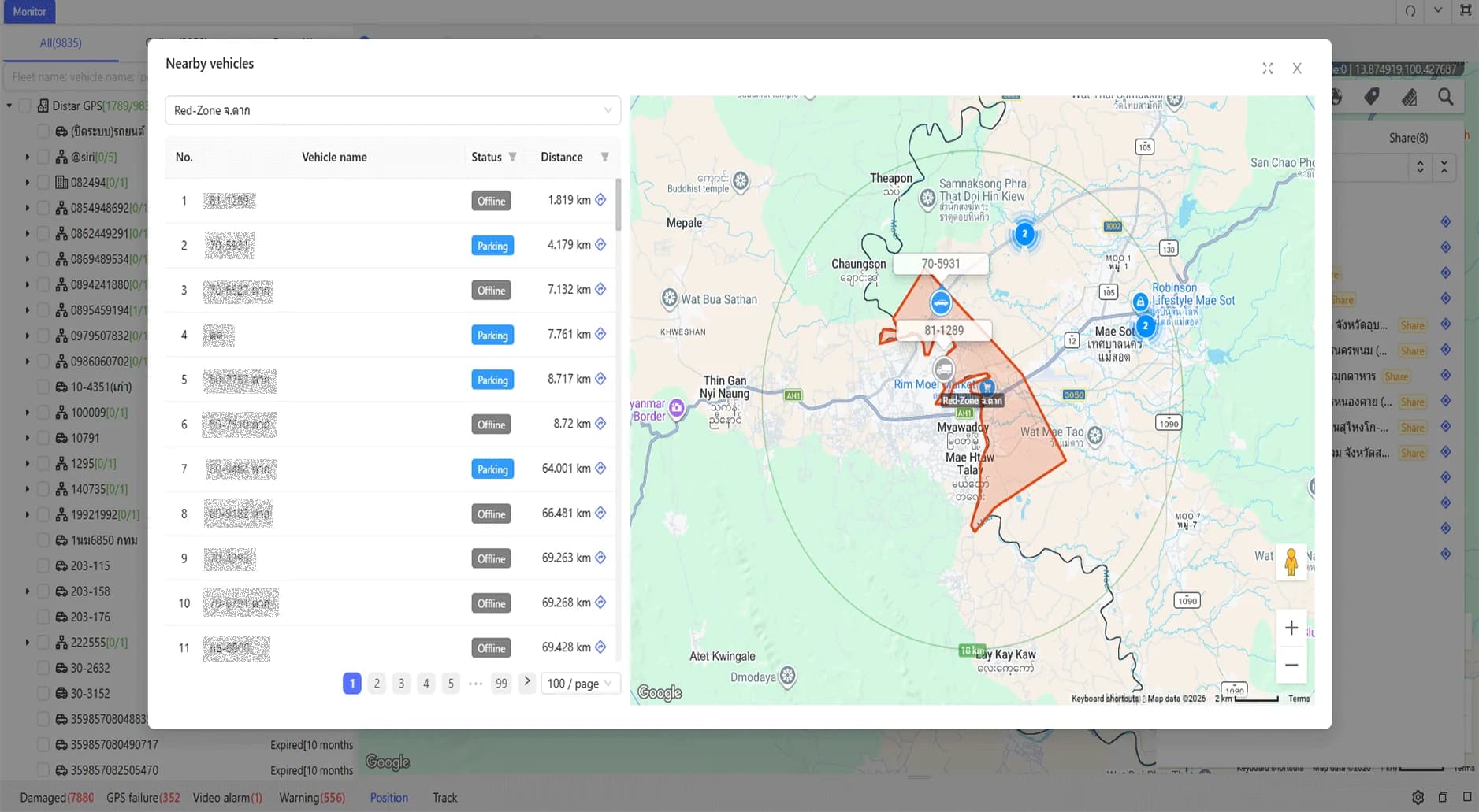Click GPS failure(352 status counter
Screen dimensions: 1479x812
point(143,797)
